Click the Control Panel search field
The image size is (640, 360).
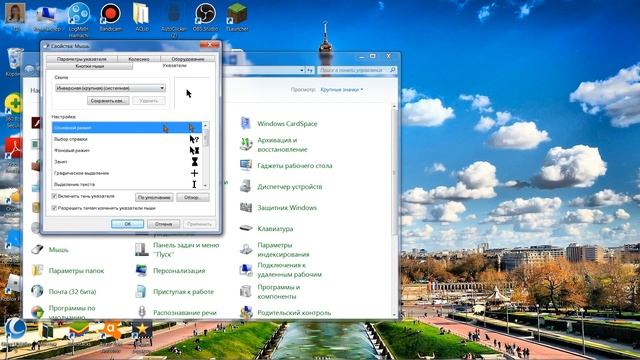[x=357, y=70]
